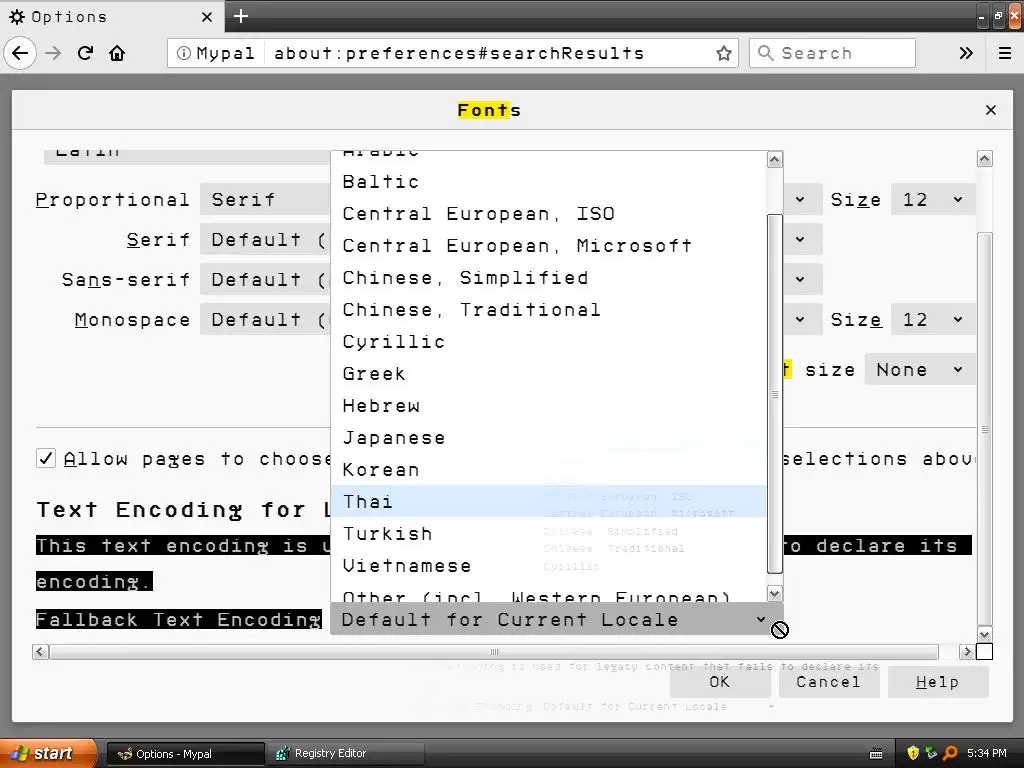This screenshot has height=768, width=1024.
Task: Click the dialog vertical scrollbar thumb
Action: click(985, 429)
